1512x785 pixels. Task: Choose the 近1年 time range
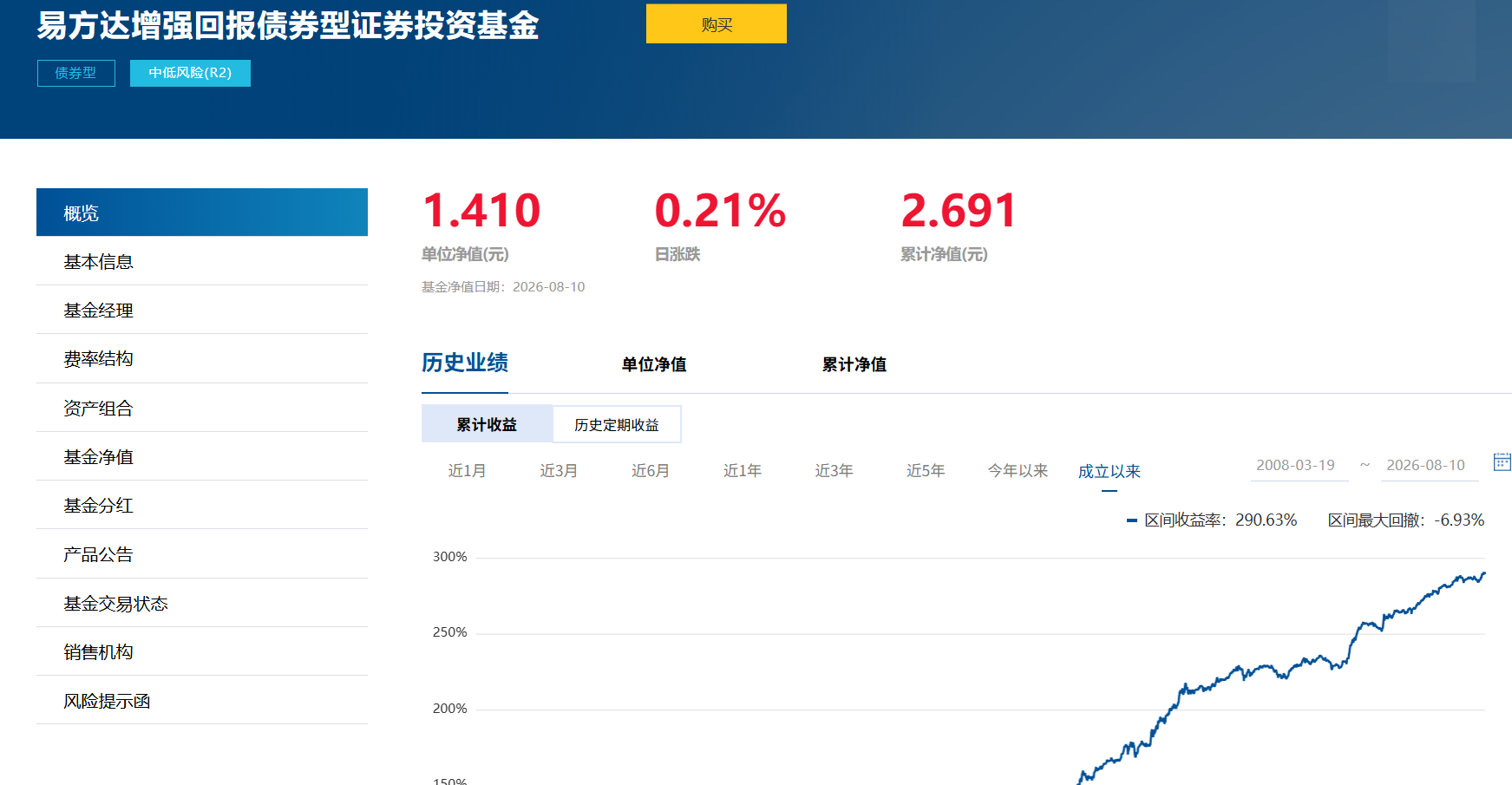[x=743, y=471]
